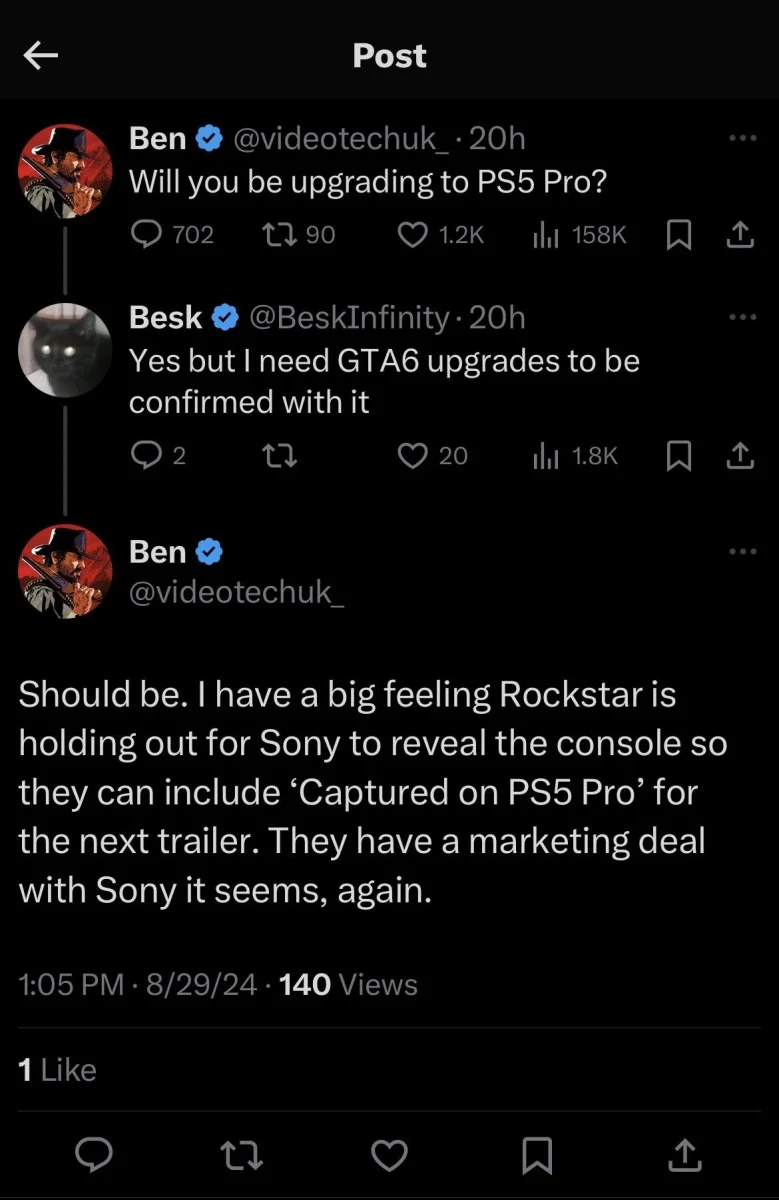
Task: Go back using the back arrow
Action: point(40,55)
